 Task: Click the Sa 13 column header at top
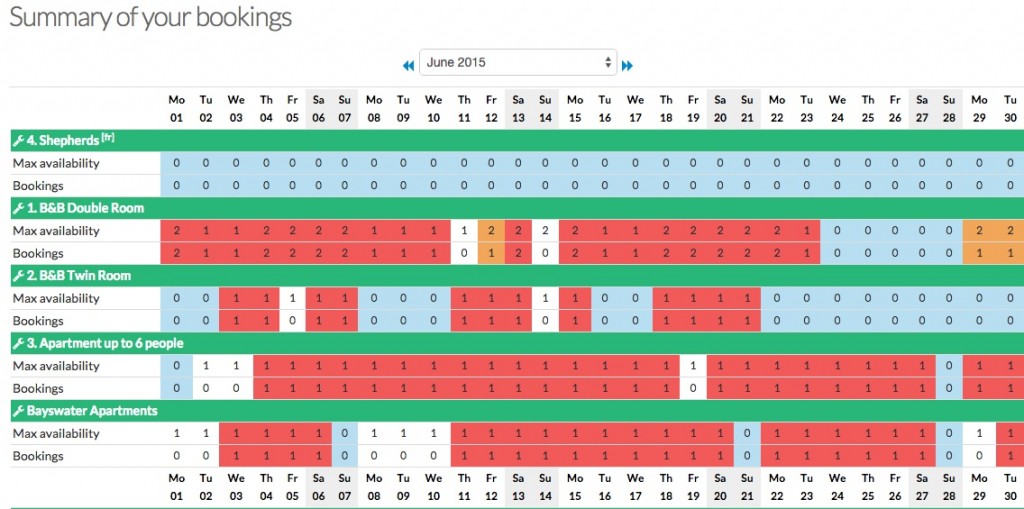coord(518,108)
